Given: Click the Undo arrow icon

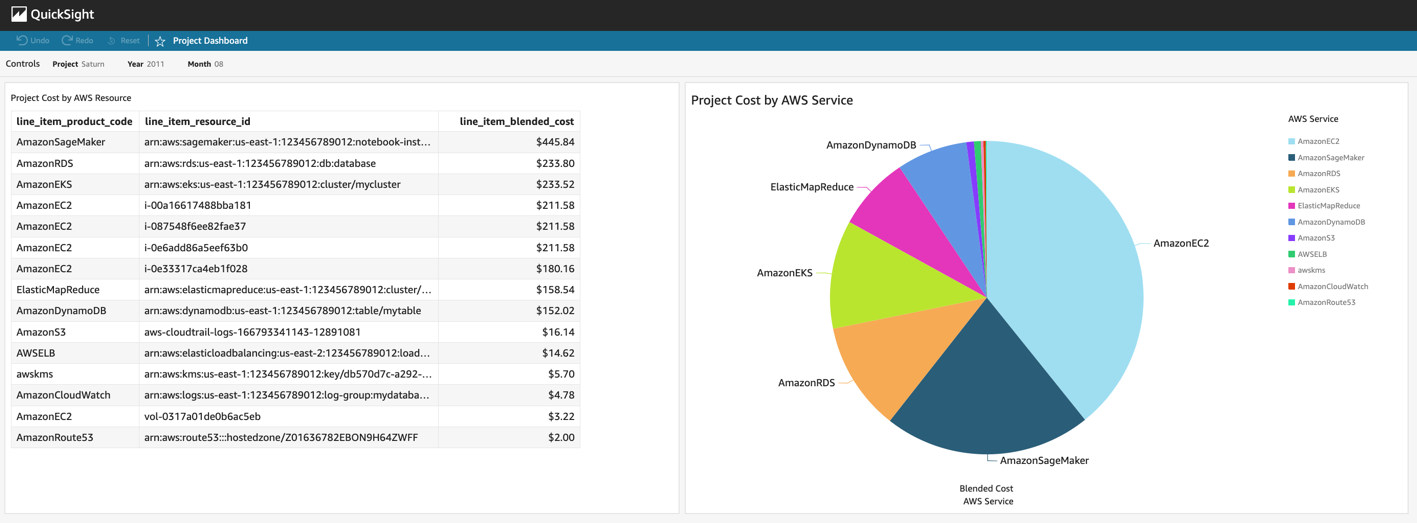Looking at the screenshot, I should pyautogui.click(x=21, y=40).
